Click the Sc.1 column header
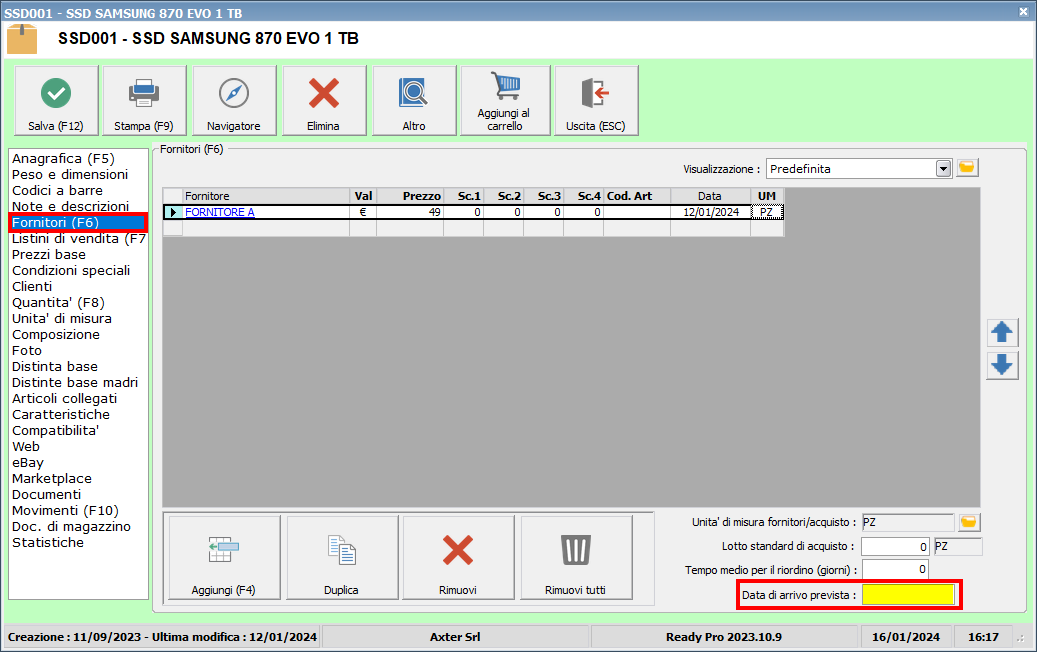This screenshot has width=1037, height=652. point(464,196)
